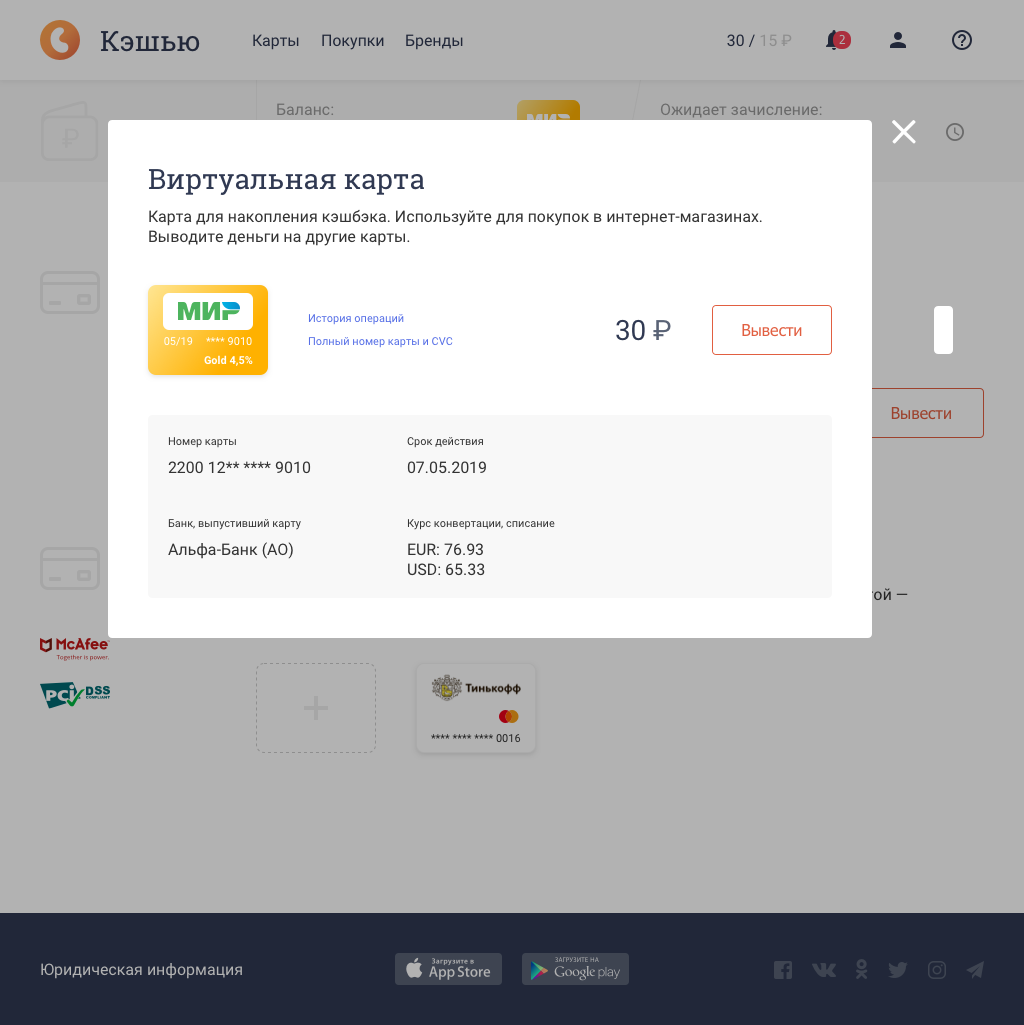
Task: Open Юридическая информация in the footer
Action: (141, 969)
